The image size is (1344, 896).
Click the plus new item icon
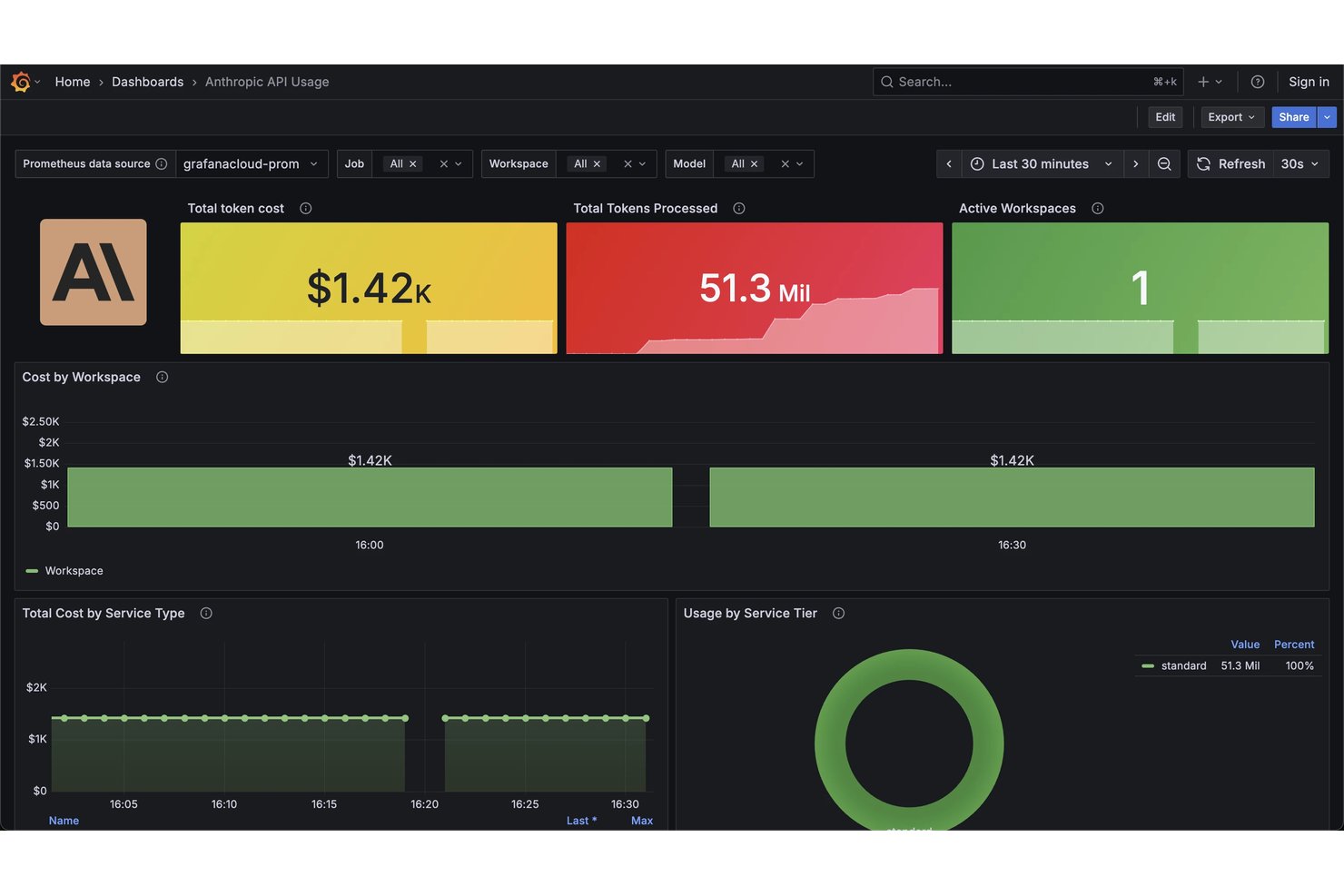(x=1203, y=82)
